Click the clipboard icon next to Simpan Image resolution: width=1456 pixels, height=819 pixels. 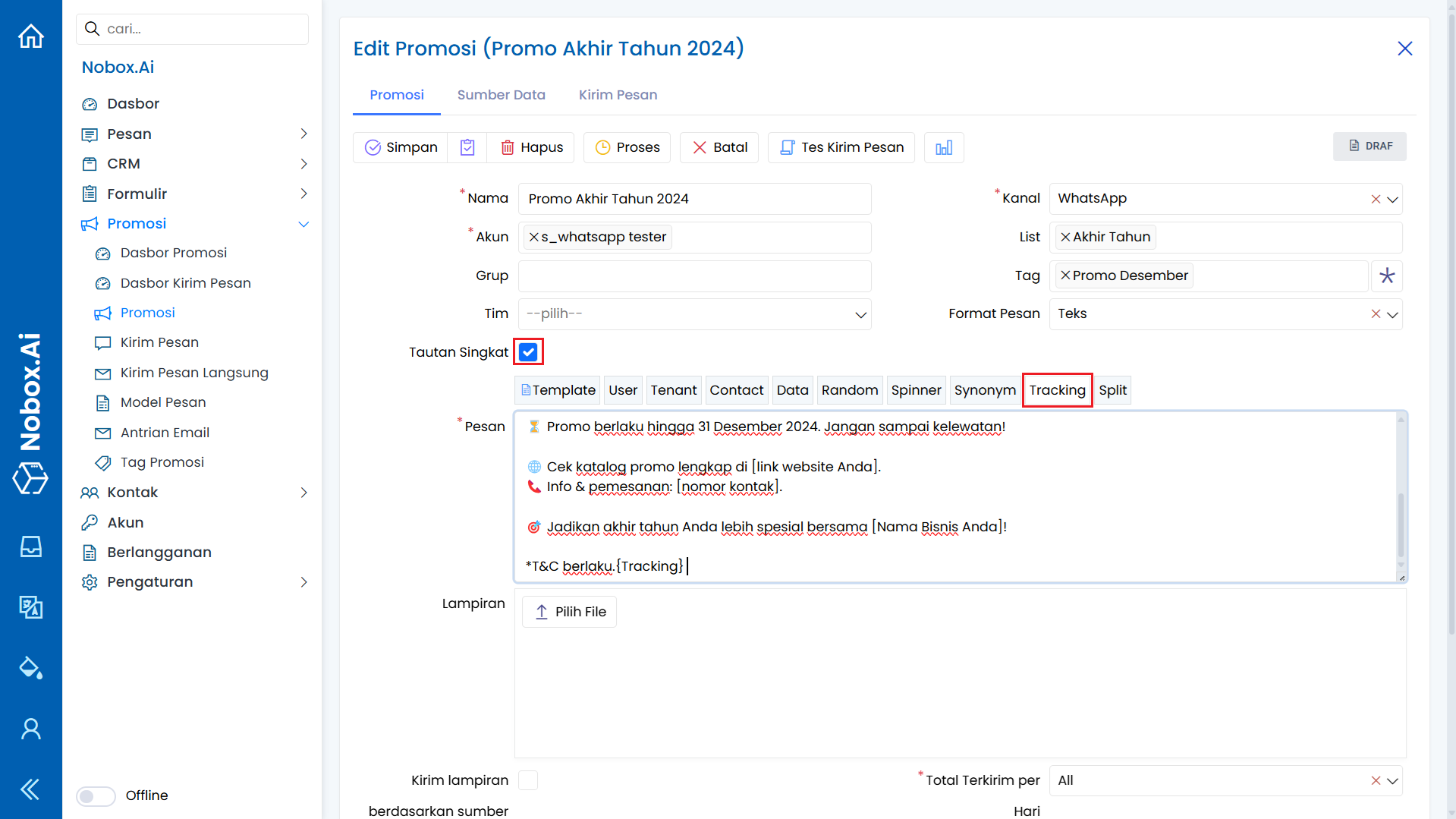click(467, 147)
